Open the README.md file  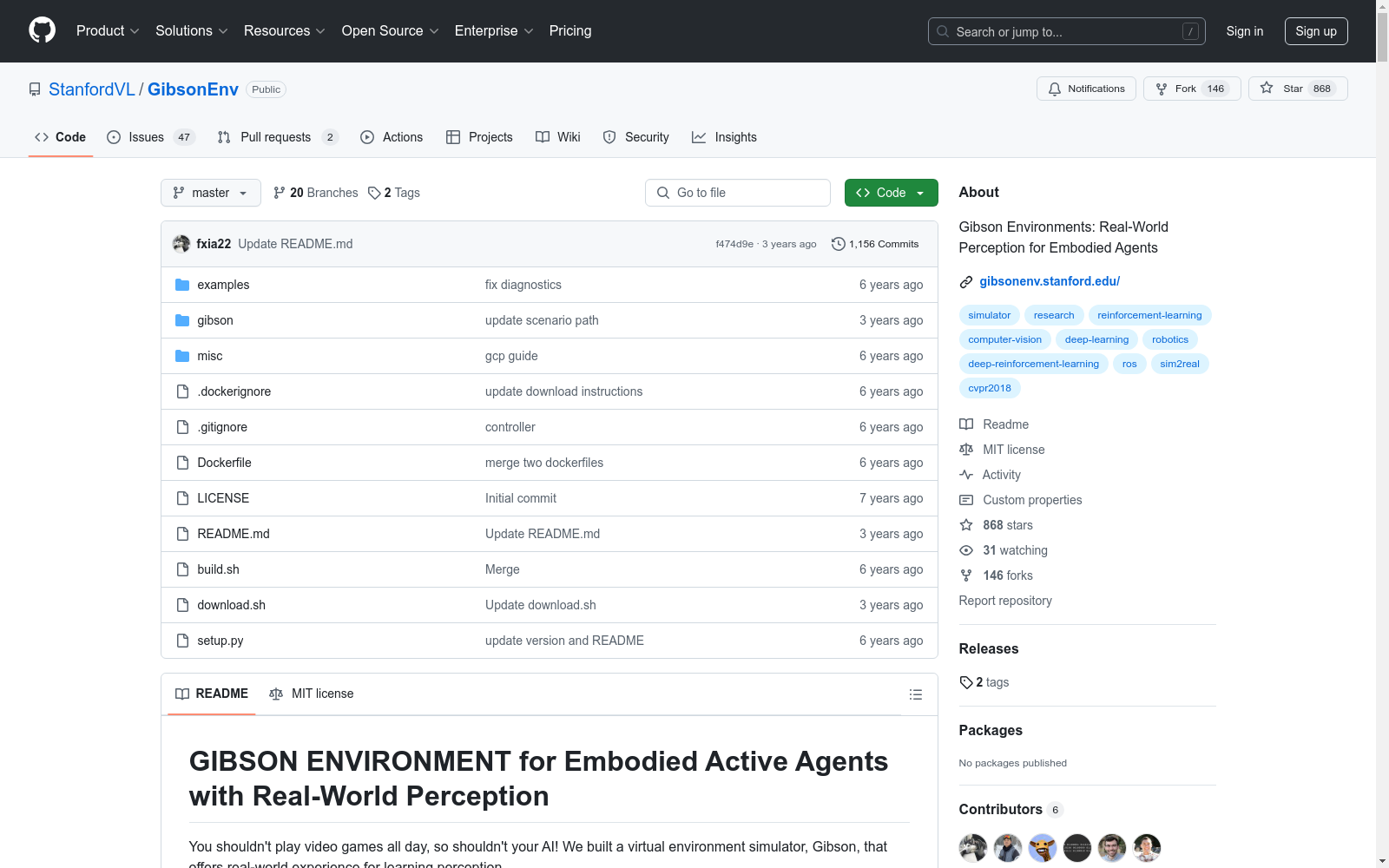click(234, 534)
